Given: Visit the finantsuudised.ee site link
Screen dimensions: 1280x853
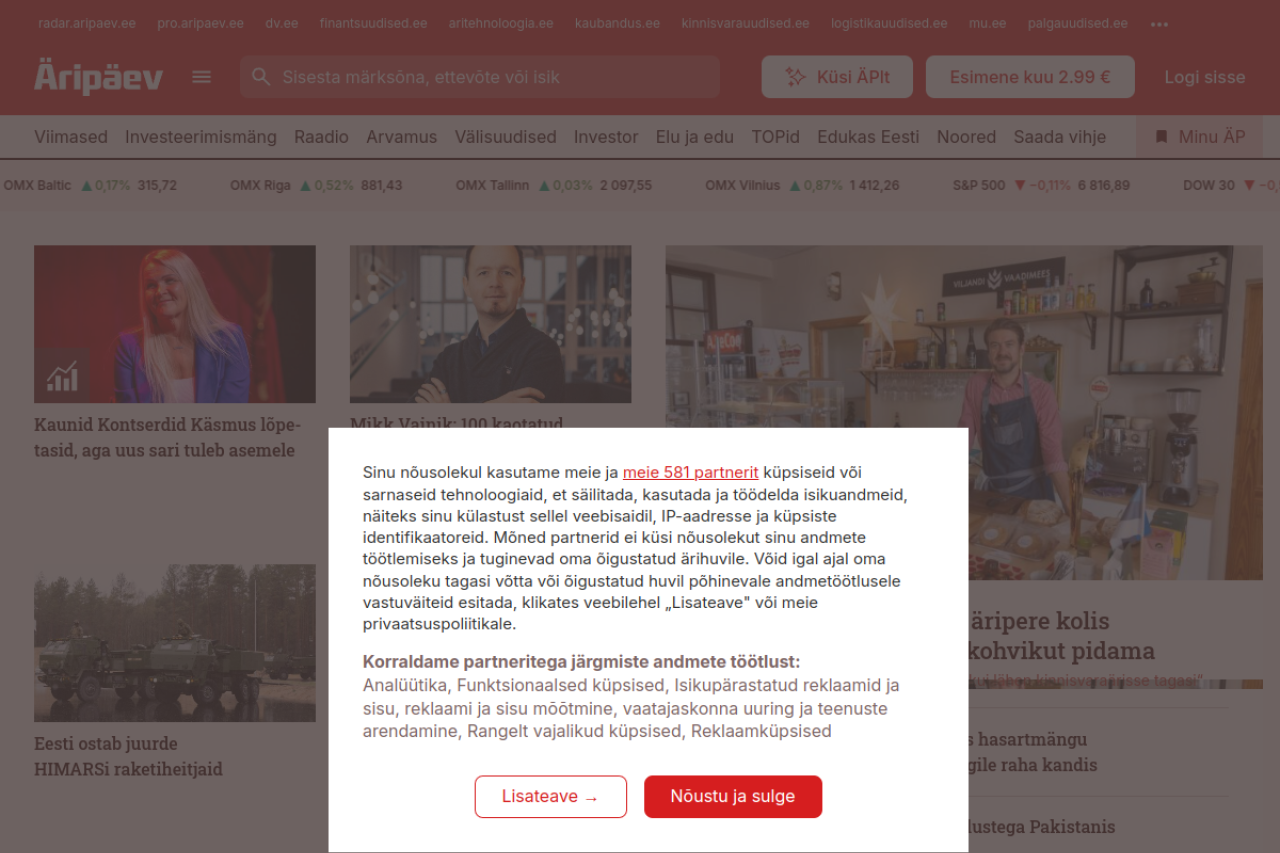Looking at the screenshot, I should [373, 23].
